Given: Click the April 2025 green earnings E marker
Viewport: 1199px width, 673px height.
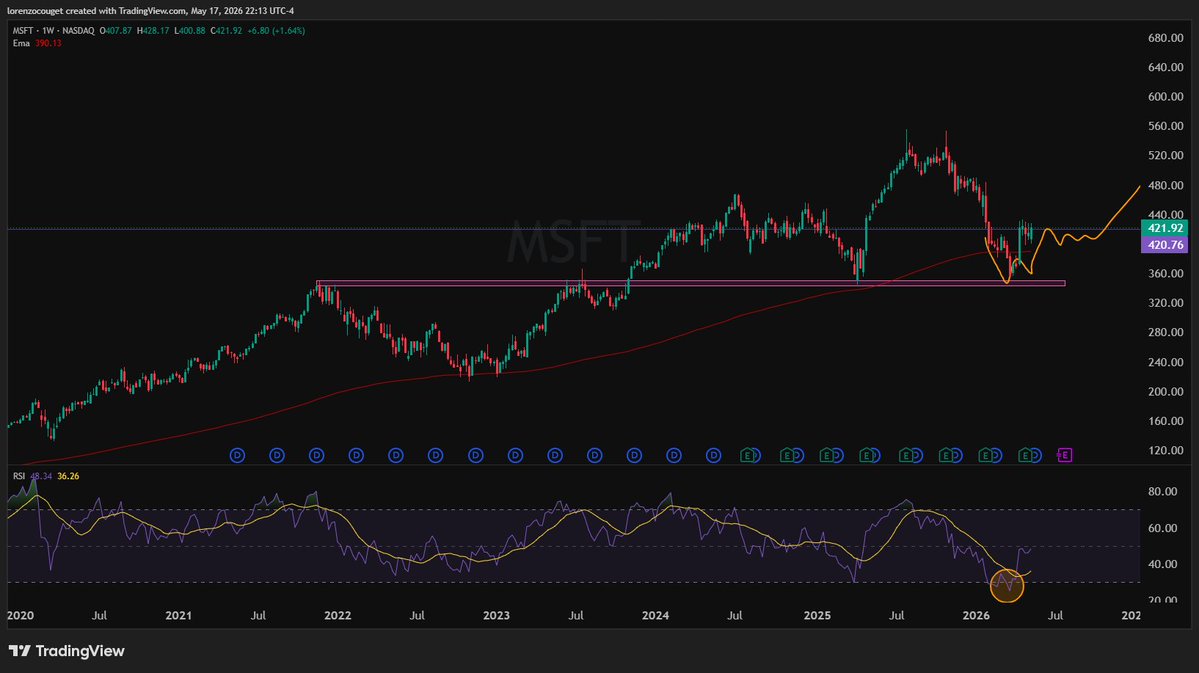Looking at the screenshot, I should point(866,455).
